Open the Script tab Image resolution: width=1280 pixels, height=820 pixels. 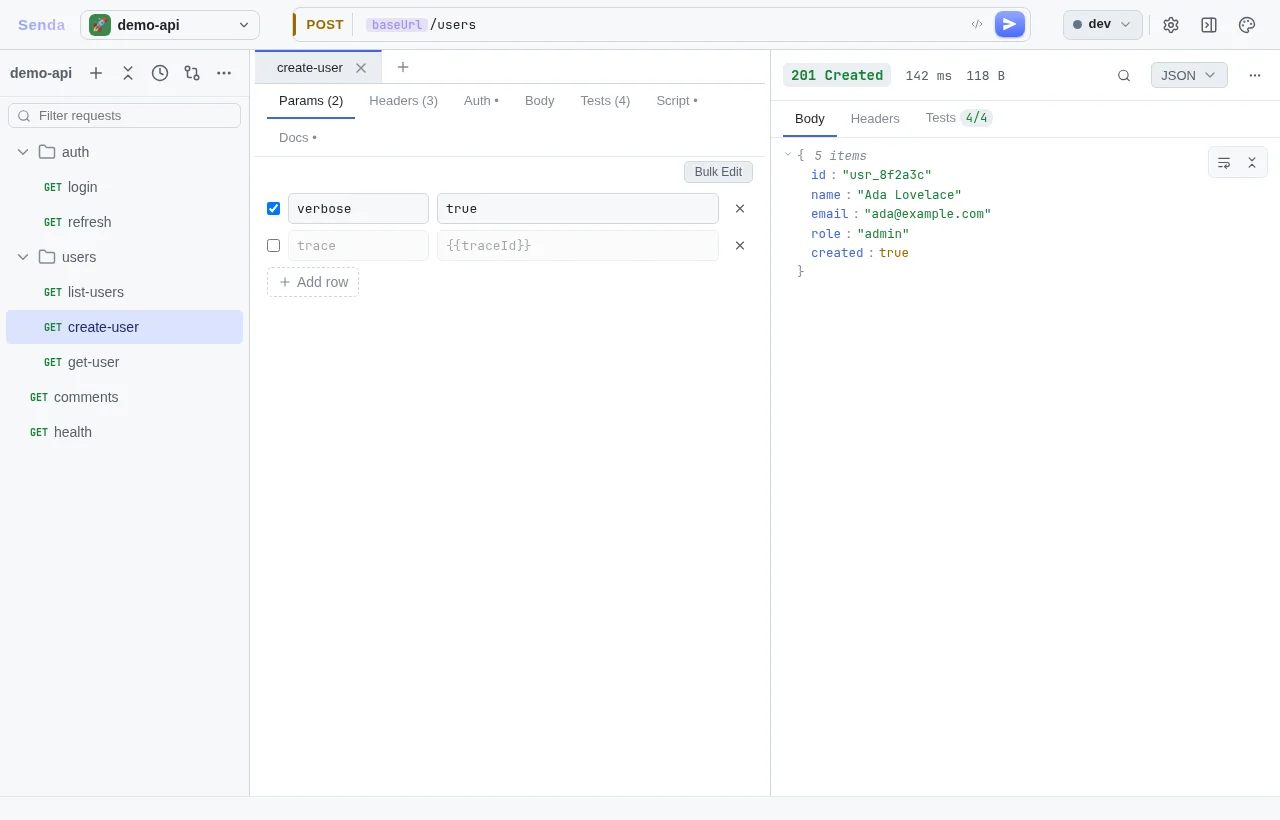click(x=677, y=101)
